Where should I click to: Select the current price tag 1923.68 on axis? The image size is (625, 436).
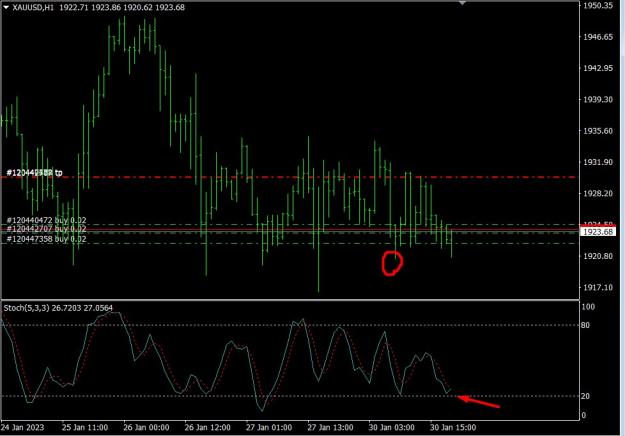(x=598, y=232)
